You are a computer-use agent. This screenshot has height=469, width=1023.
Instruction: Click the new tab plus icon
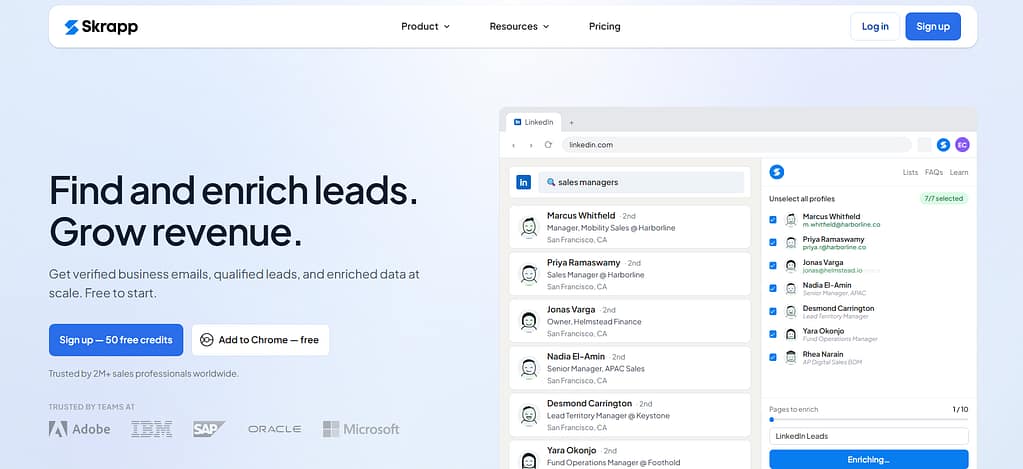pyautogui.click(x=572, y=122)
